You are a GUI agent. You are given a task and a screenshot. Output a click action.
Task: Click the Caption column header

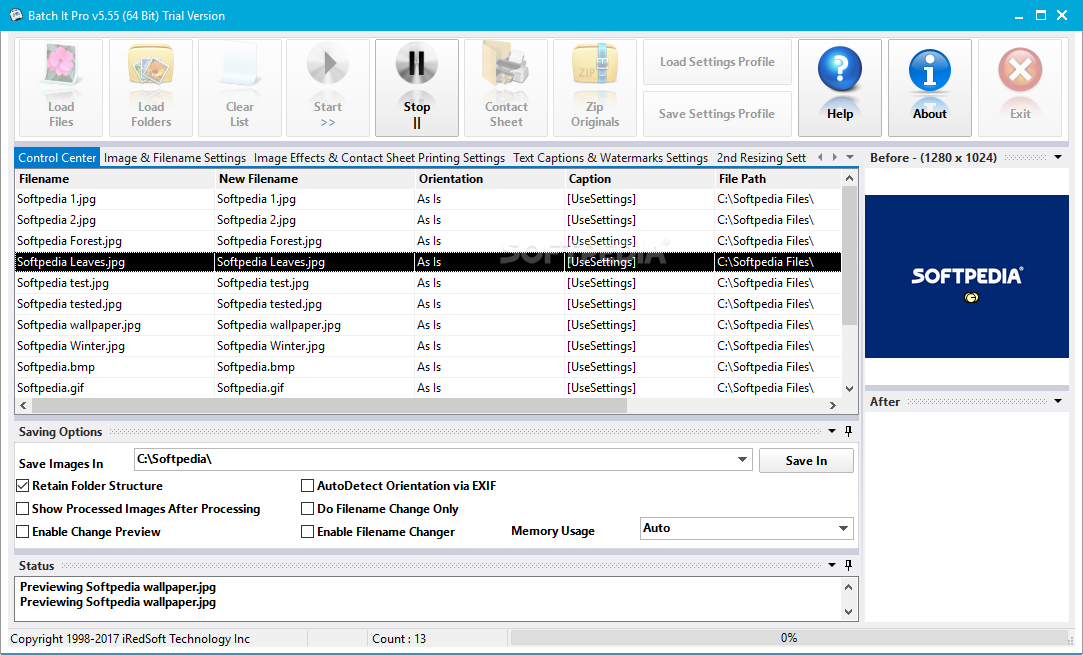pyautogui.click(x=640, y=178)
